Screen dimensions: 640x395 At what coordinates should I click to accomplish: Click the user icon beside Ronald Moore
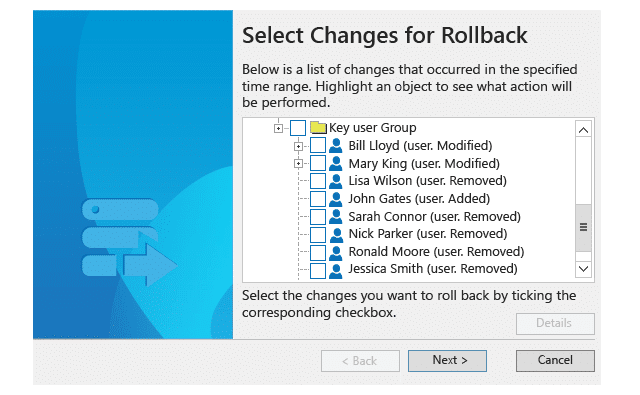coord(336,252)
